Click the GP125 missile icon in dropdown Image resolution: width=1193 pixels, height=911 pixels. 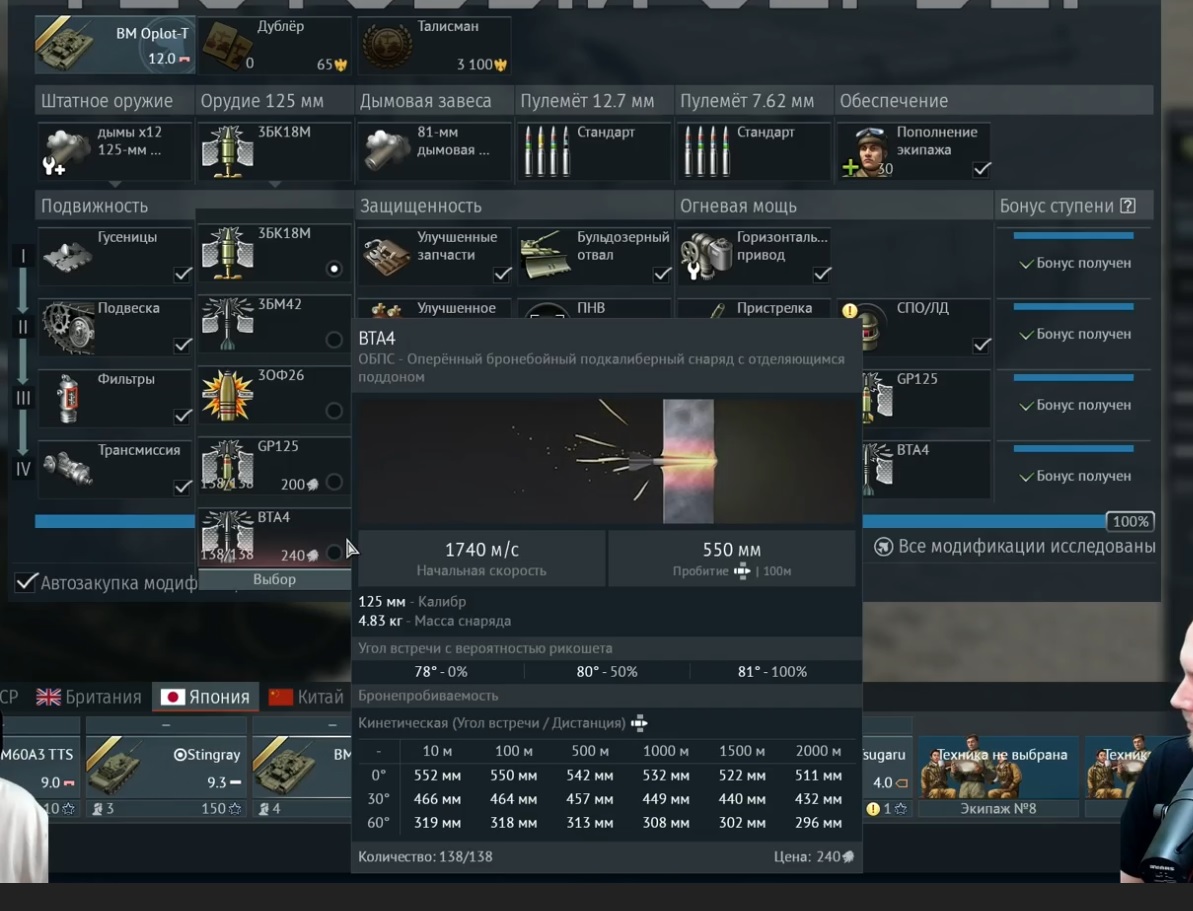pyautogui.click(x=227, y=466)
